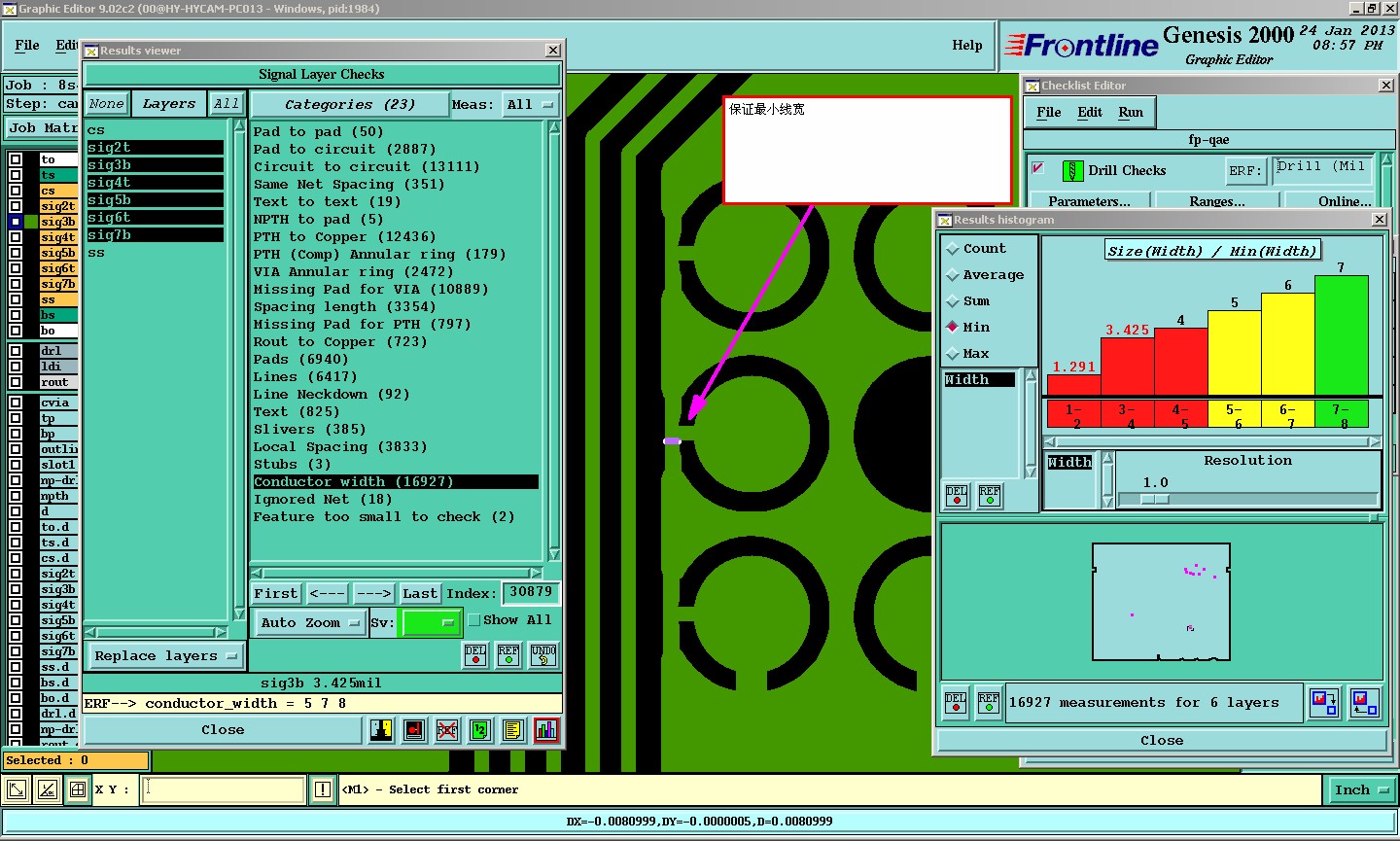Select the sig5b layer in Results viewer
Viewport: 1400px width, 841px height.
pos(155,200)
